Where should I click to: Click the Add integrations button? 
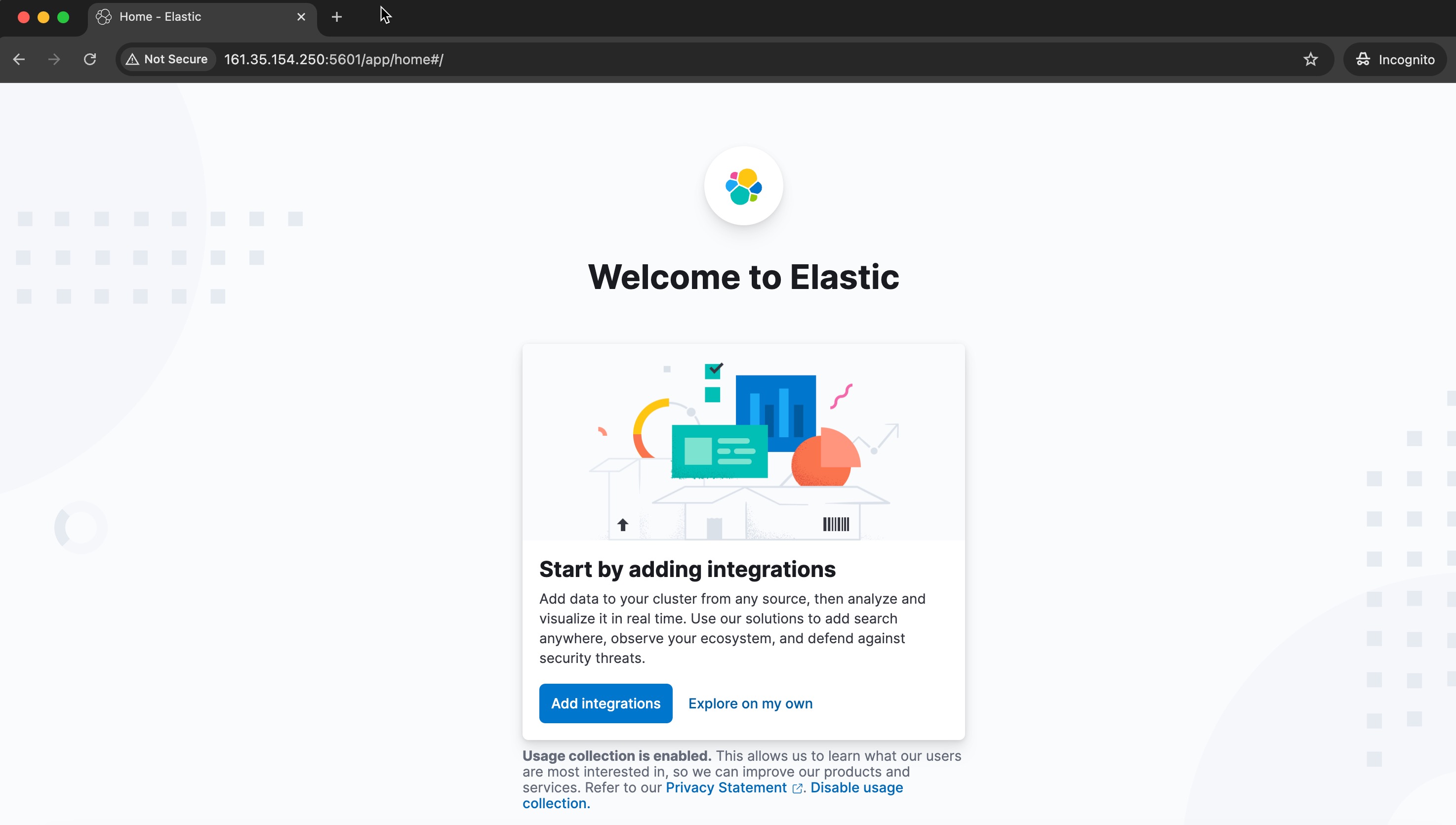coord(606,703)
